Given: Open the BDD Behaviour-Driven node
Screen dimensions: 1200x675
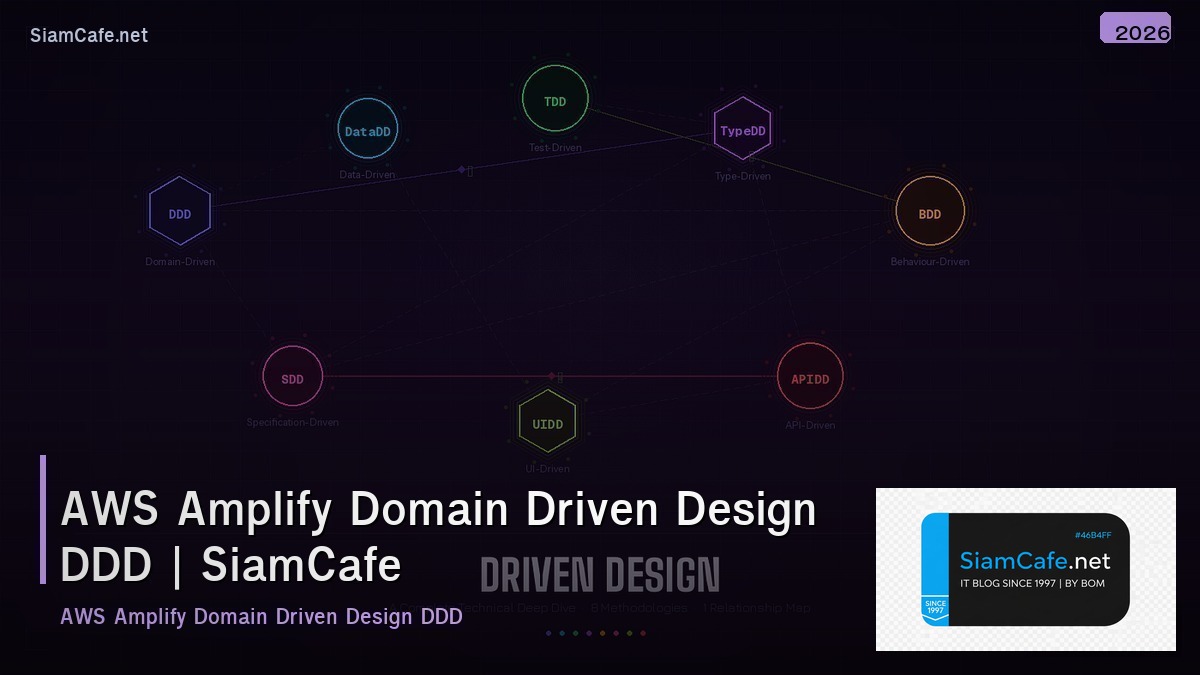Looking at the screenshot, I should [929, 212].
